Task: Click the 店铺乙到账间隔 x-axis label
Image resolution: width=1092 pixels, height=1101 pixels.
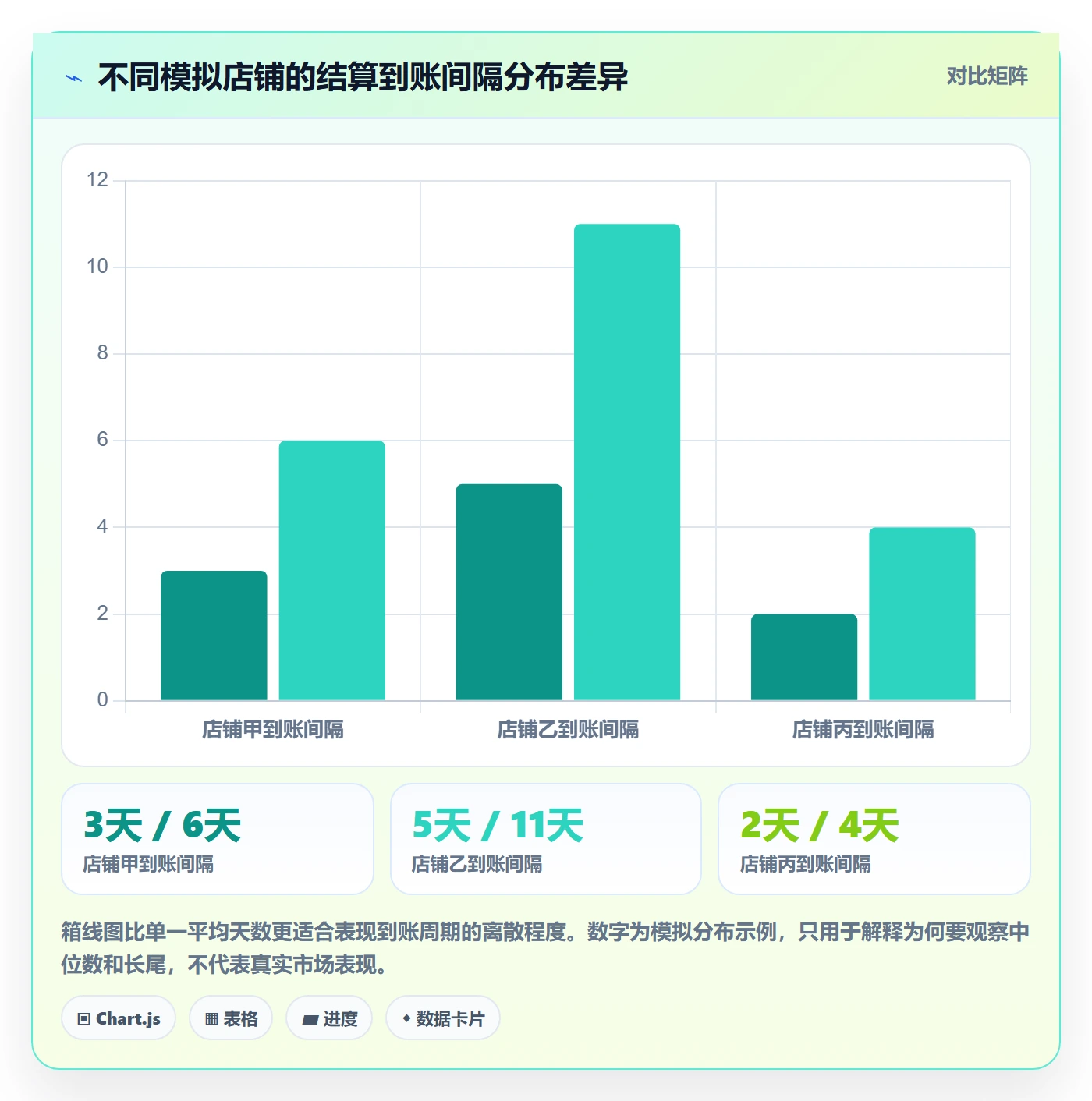Action: 568,730
